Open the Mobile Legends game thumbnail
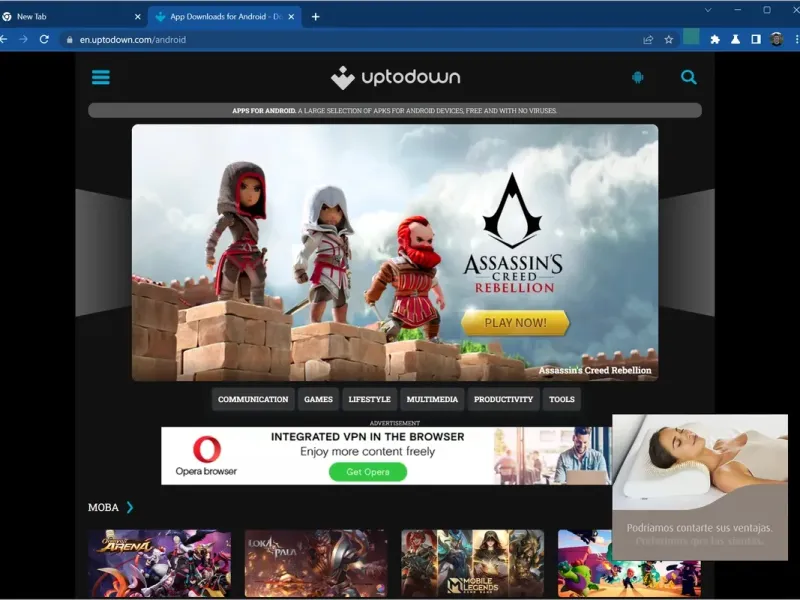This screenshot has width=800, height=600. click(472, 563)
